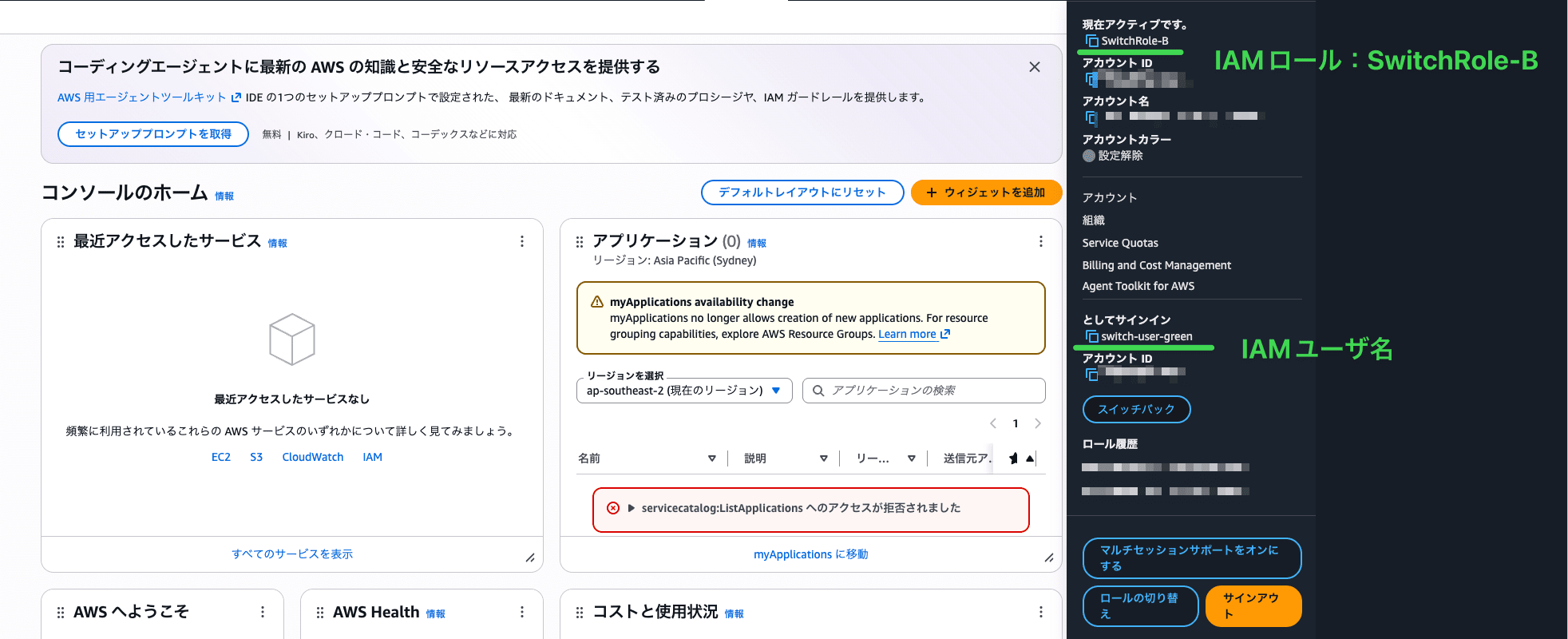Viewport: 1568px width, 639px height.
Task: Go to next page of applications
Action: (1038, 423)
